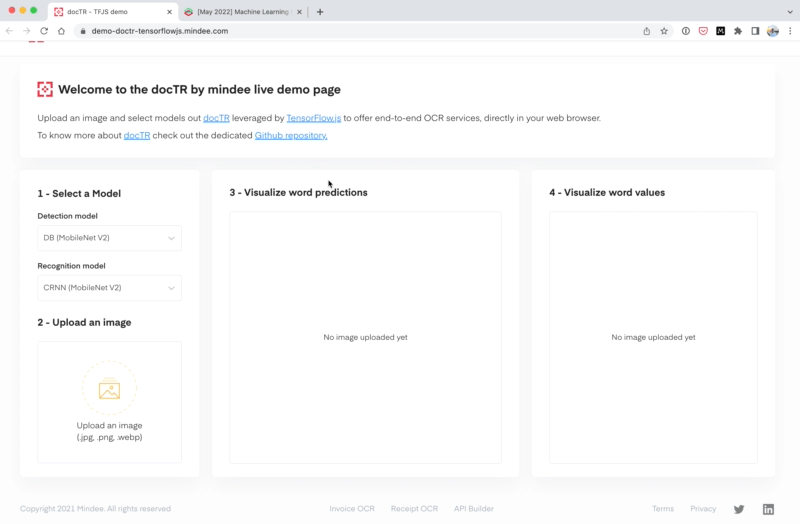Screen dimensions: 800x524
Task: Open Mindee LinkedIn page
Action: point(768,509)
